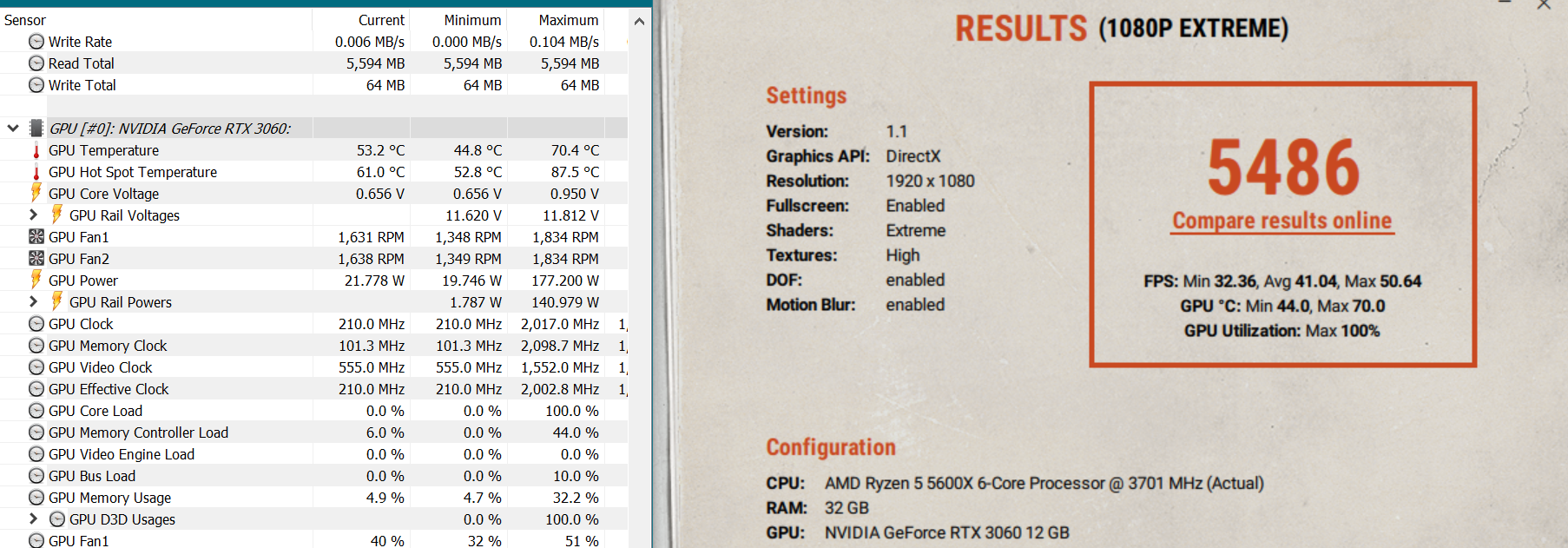The image size is (1568, 548).
Task: Click the Settings heading in results
Action: (x=806, y=96)
